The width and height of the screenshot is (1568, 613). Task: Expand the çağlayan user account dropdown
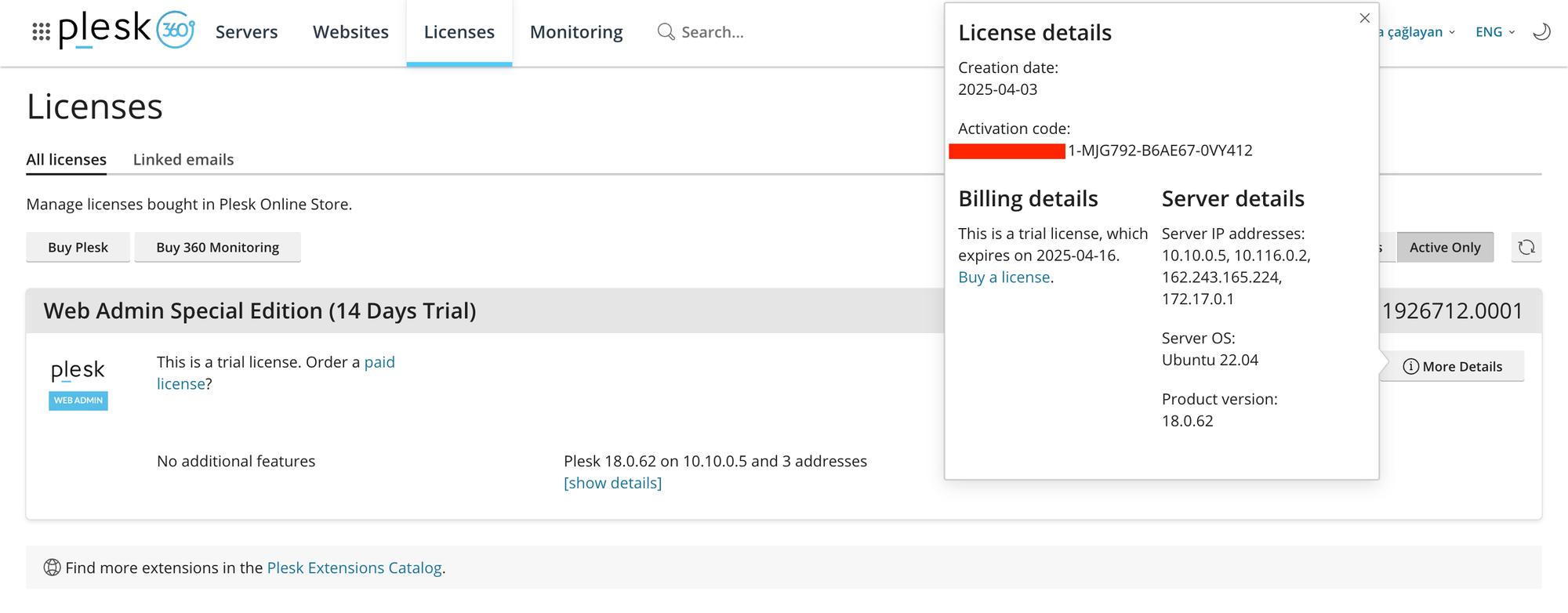1416,32
